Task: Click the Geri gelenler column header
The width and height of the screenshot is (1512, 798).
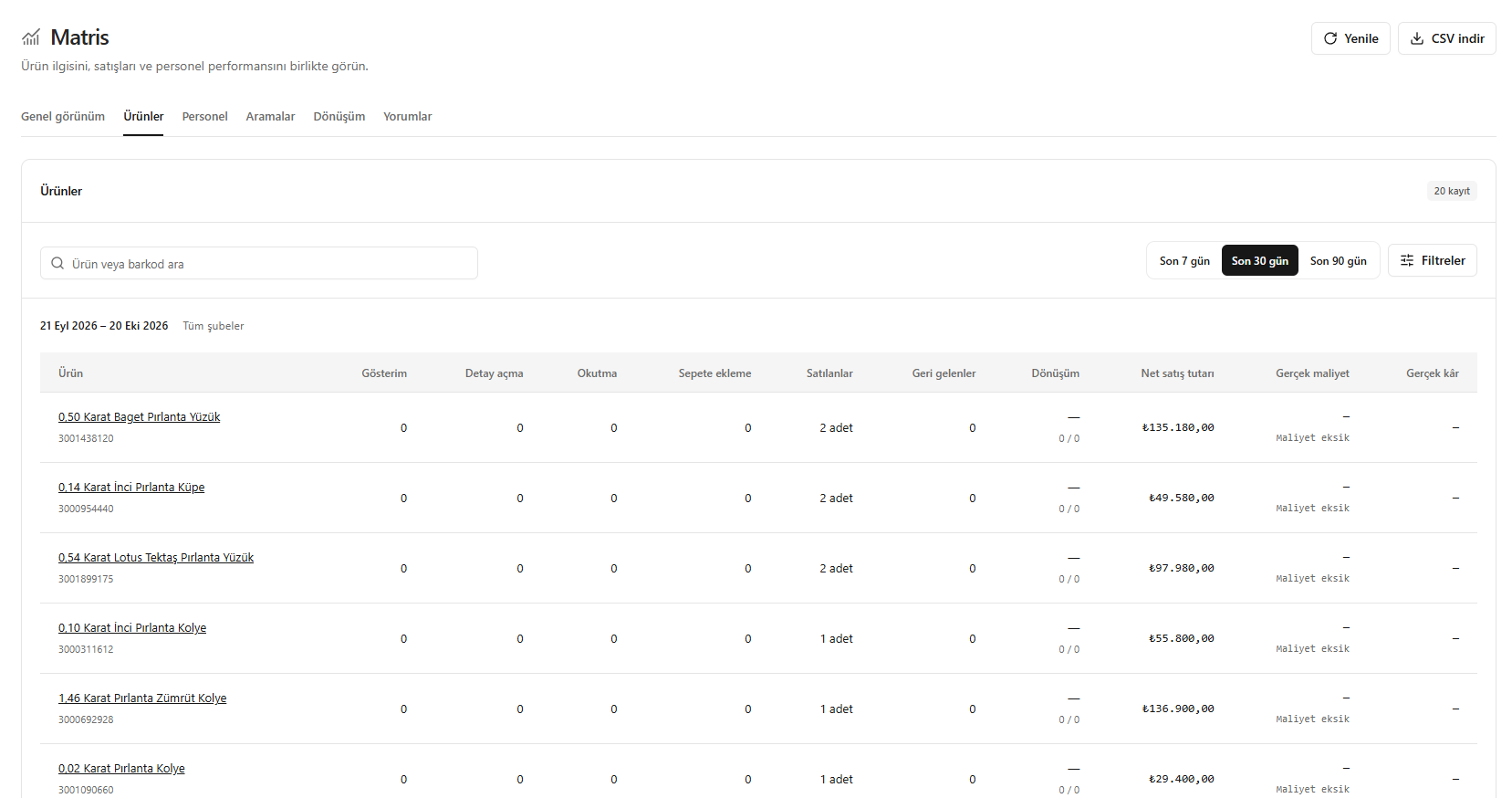Action: (x=944, y=373)
